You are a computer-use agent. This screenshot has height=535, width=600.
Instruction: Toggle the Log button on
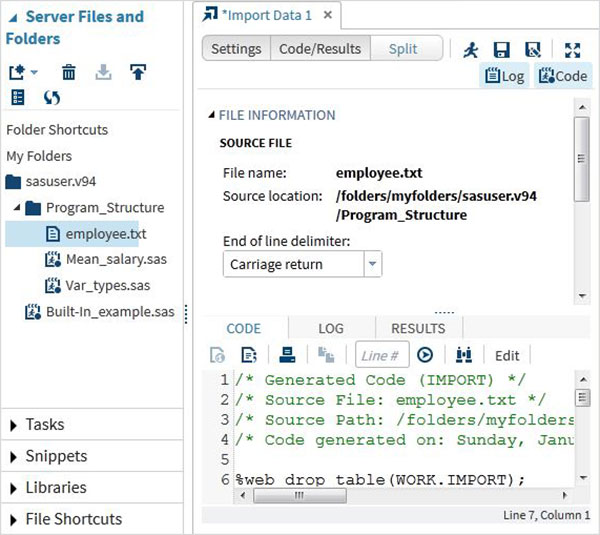[x=504, y=76]
